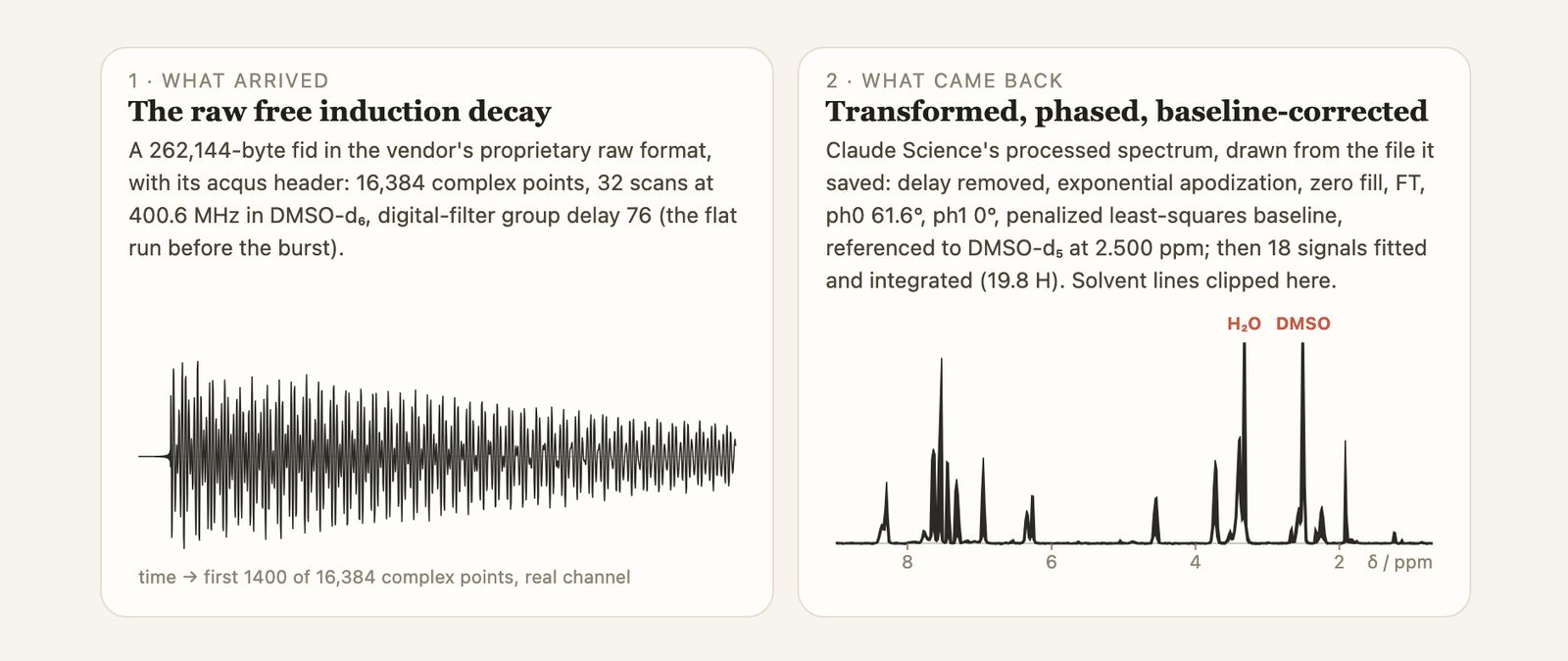This screenshot has width=1568, height=661.
Task: Select the red H₂O peak label
Action: point(1244,324)
